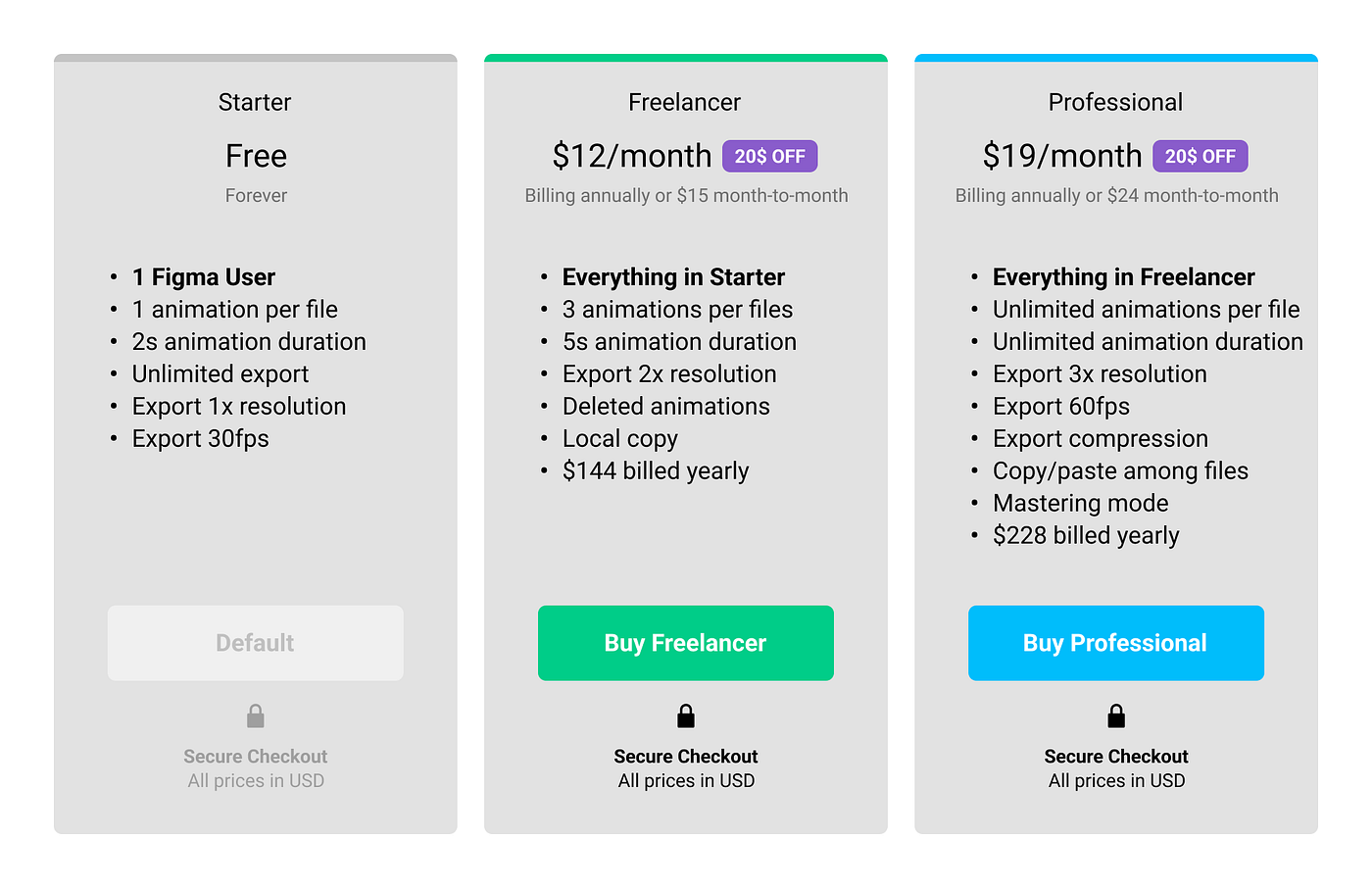Click the Buy Professional button
Image resolution: width=1372 pixels, height=888 pixels.
(x=1115, y=643)
